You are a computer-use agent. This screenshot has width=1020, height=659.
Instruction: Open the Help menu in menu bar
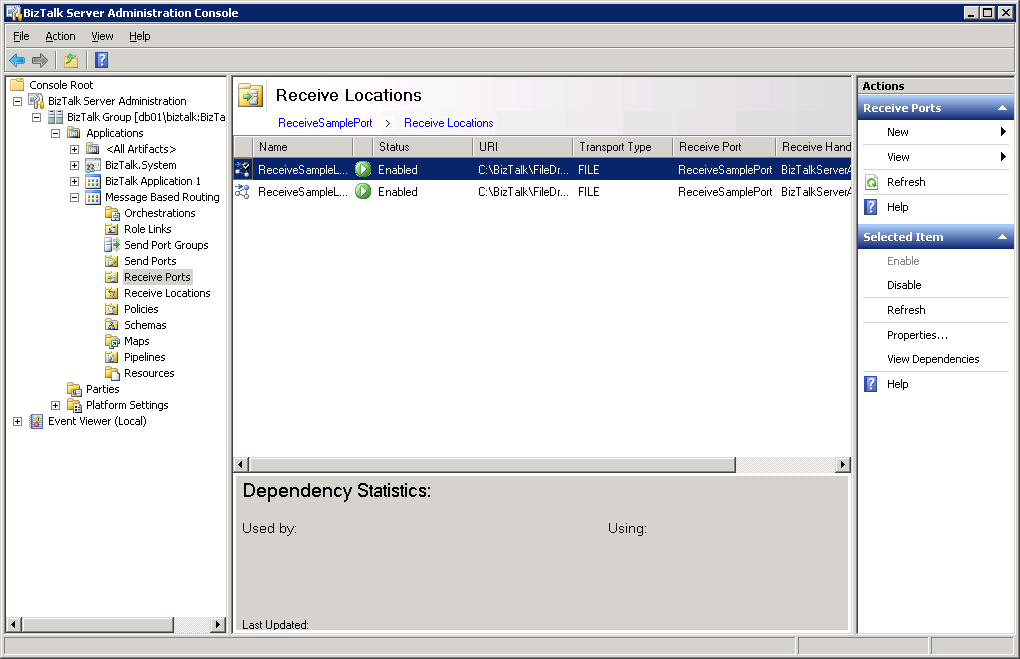[139, 36]
